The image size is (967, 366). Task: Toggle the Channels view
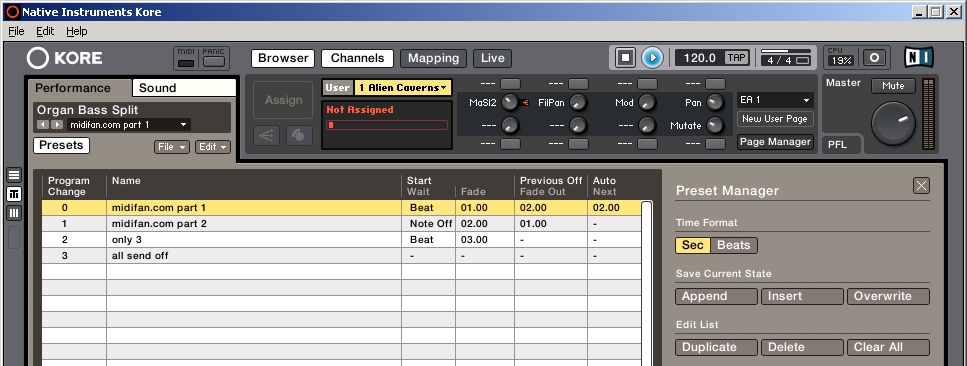(357, 58)
